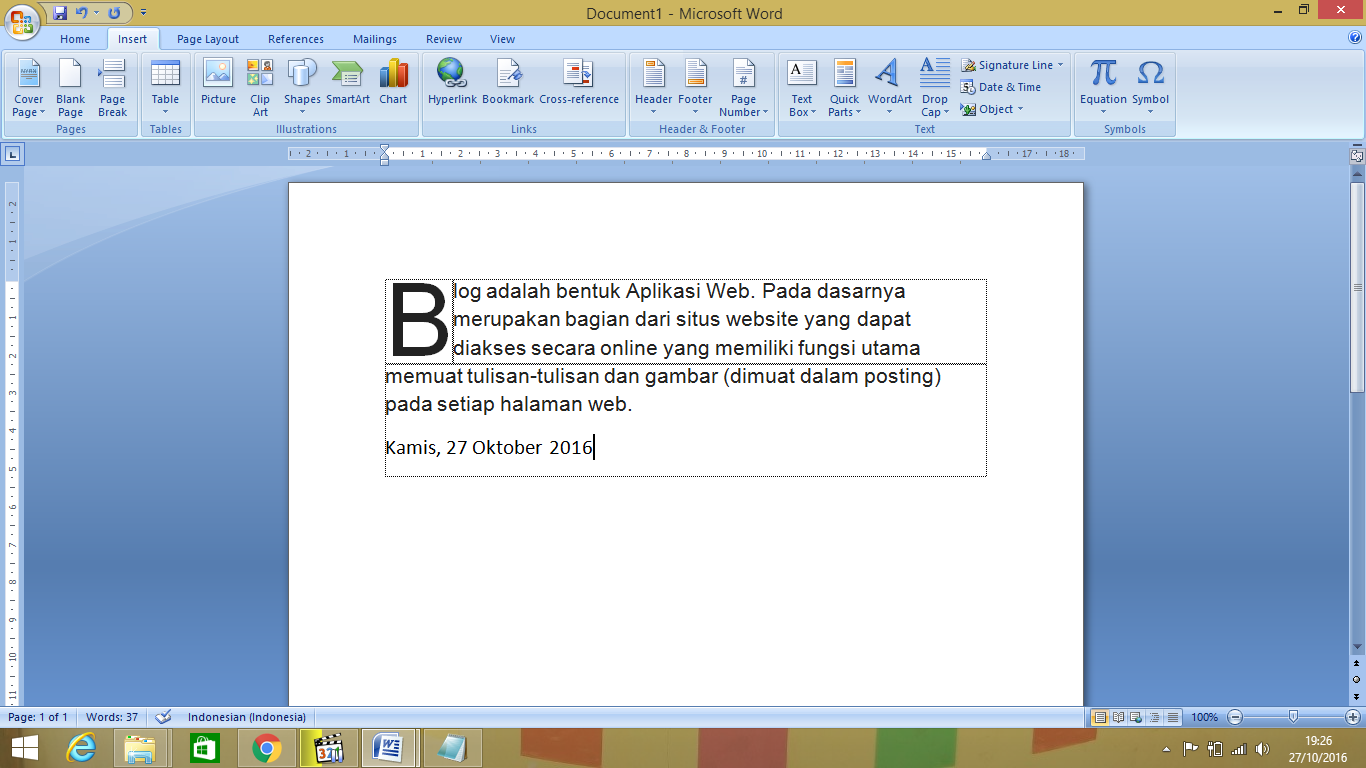The image size is (1366, 768).
Task: Open the Equation dropdown
Action: (x=1103, y=88)
